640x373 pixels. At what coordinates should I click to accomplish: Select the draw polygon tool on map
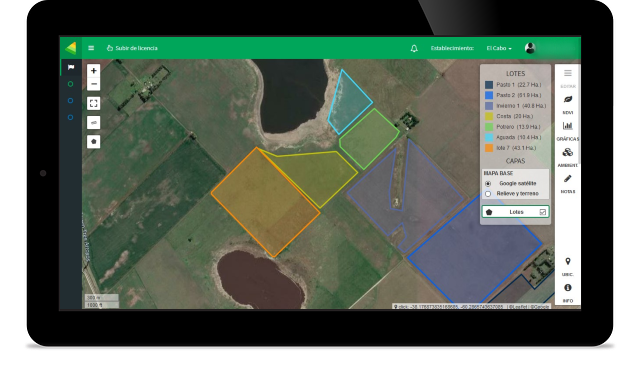93,142
